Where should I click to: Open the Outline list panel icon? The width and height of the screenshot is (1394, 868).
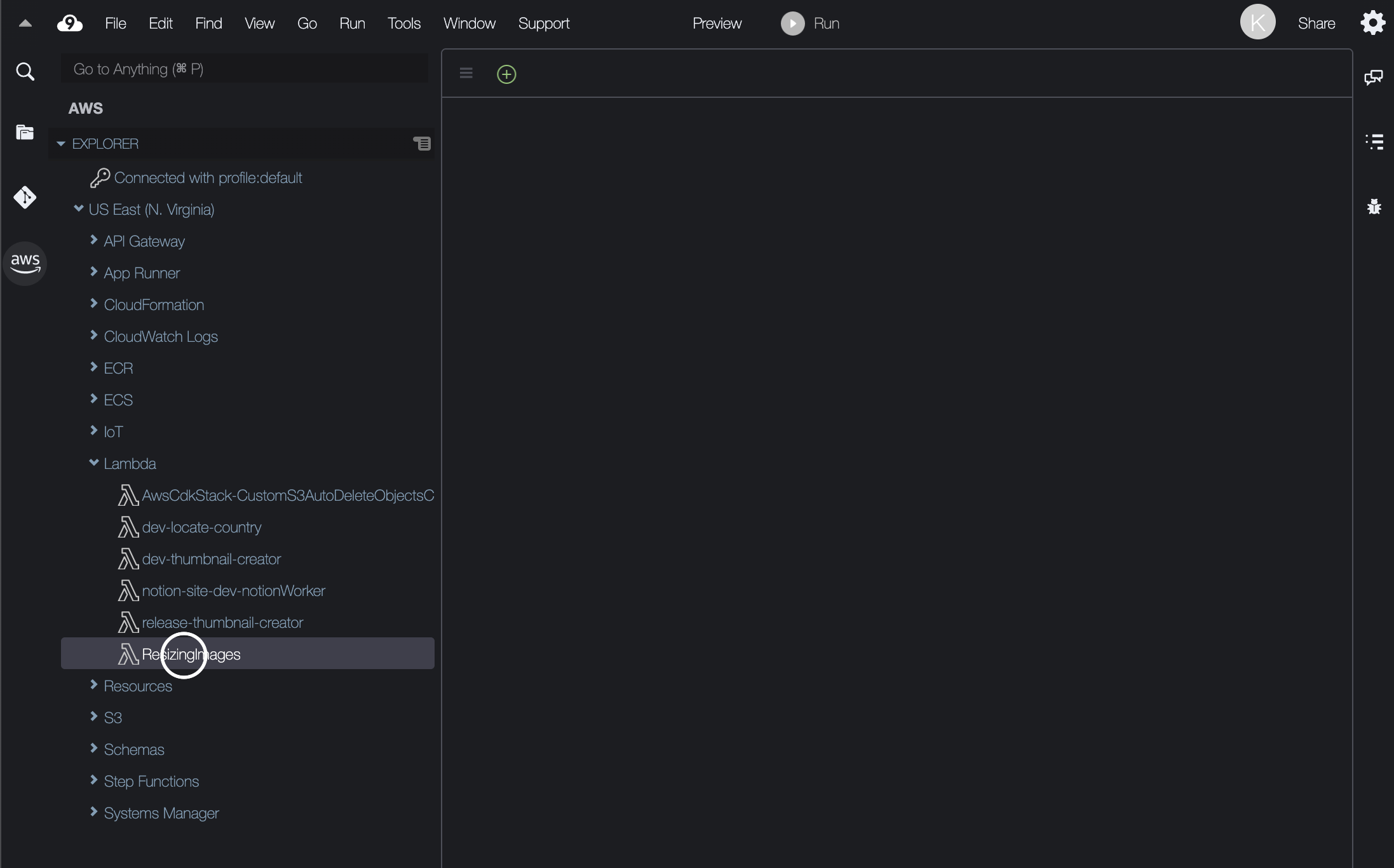click(x=1374, y=142)
